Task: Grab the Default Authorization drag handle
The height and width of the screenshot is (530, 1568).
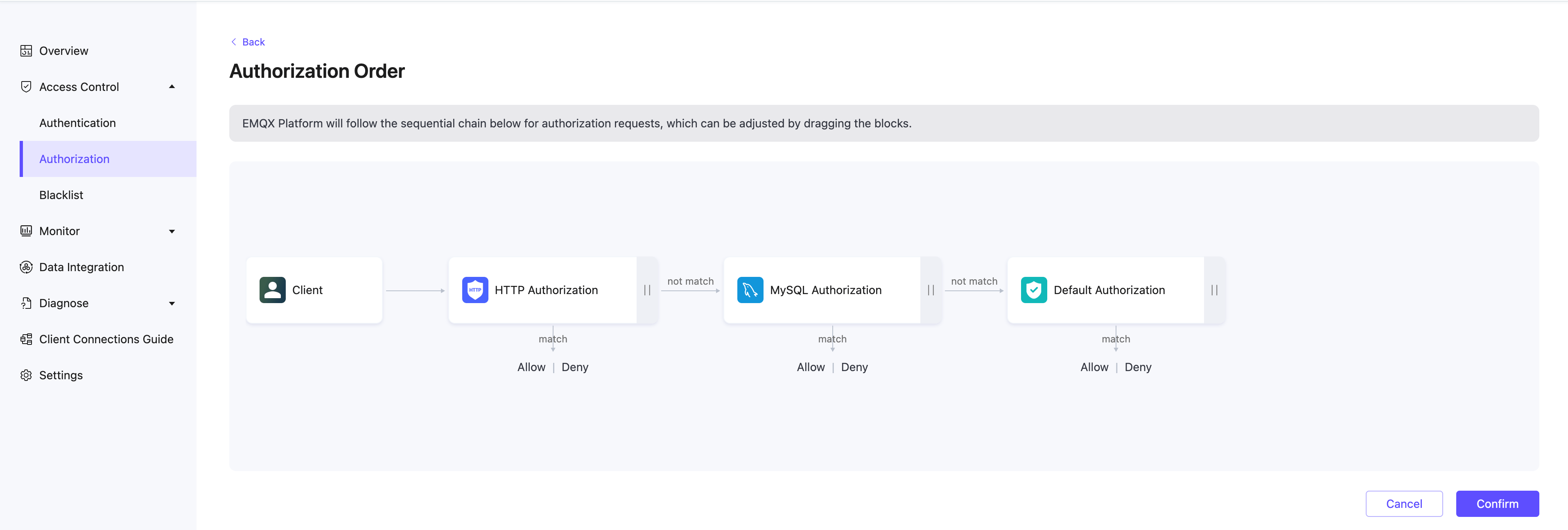Action: pyautogui.click(x=1214, y=290)
